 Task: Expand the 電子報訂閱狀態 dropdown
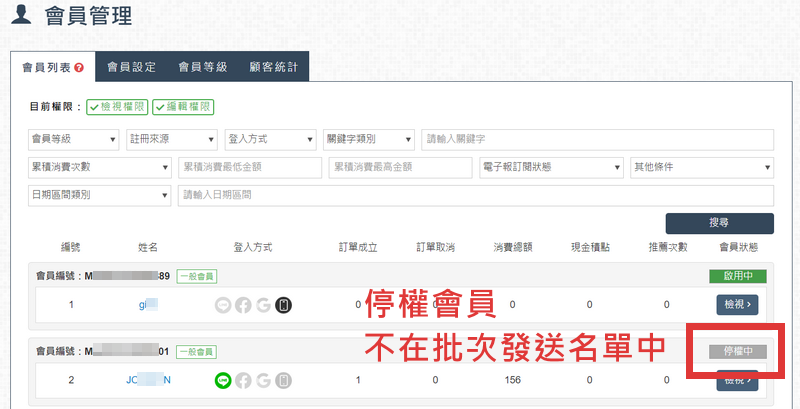click(x=552, y=167)
